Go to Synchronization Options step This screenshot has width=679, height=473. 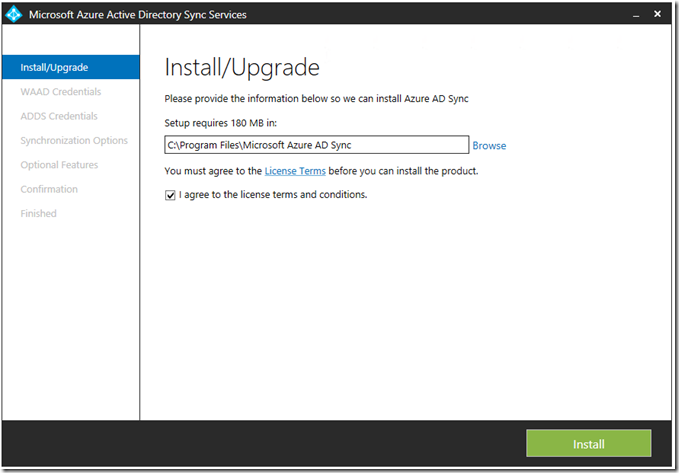(x=74, y=140)
